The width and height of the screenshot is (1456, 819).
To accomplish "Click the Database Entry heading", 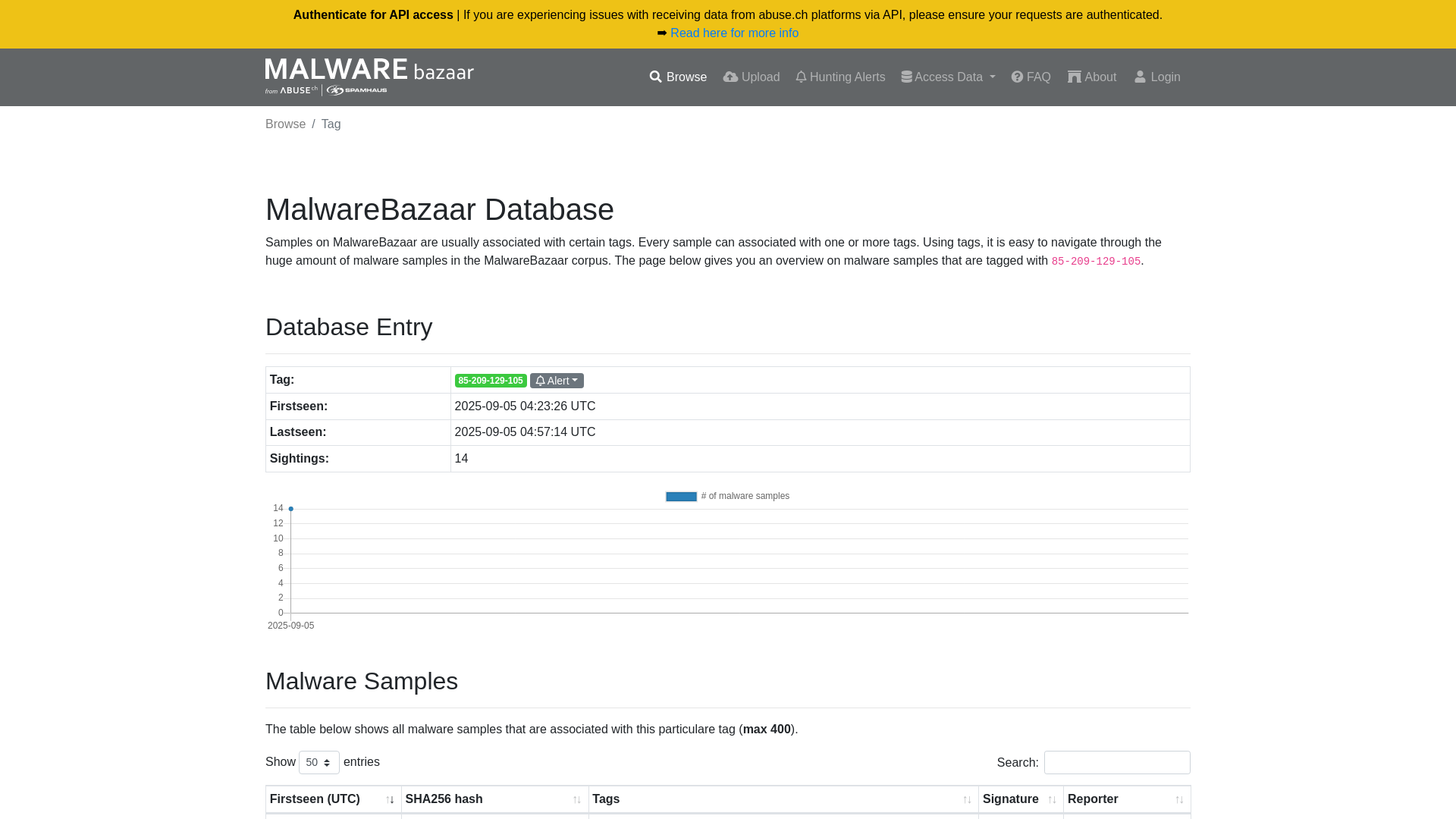I will tap(349, 327).
